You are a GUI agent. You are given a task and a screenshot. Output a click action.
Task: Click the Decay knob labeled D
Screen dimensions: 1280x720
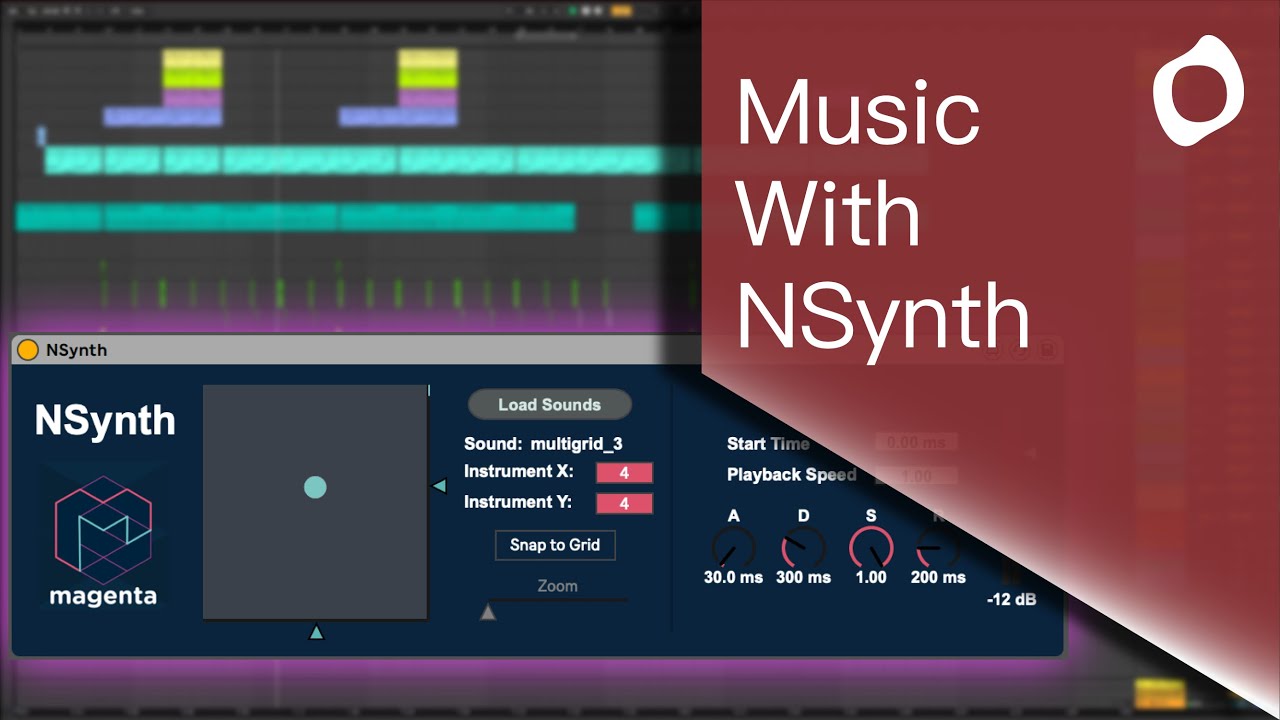point(803,547)
